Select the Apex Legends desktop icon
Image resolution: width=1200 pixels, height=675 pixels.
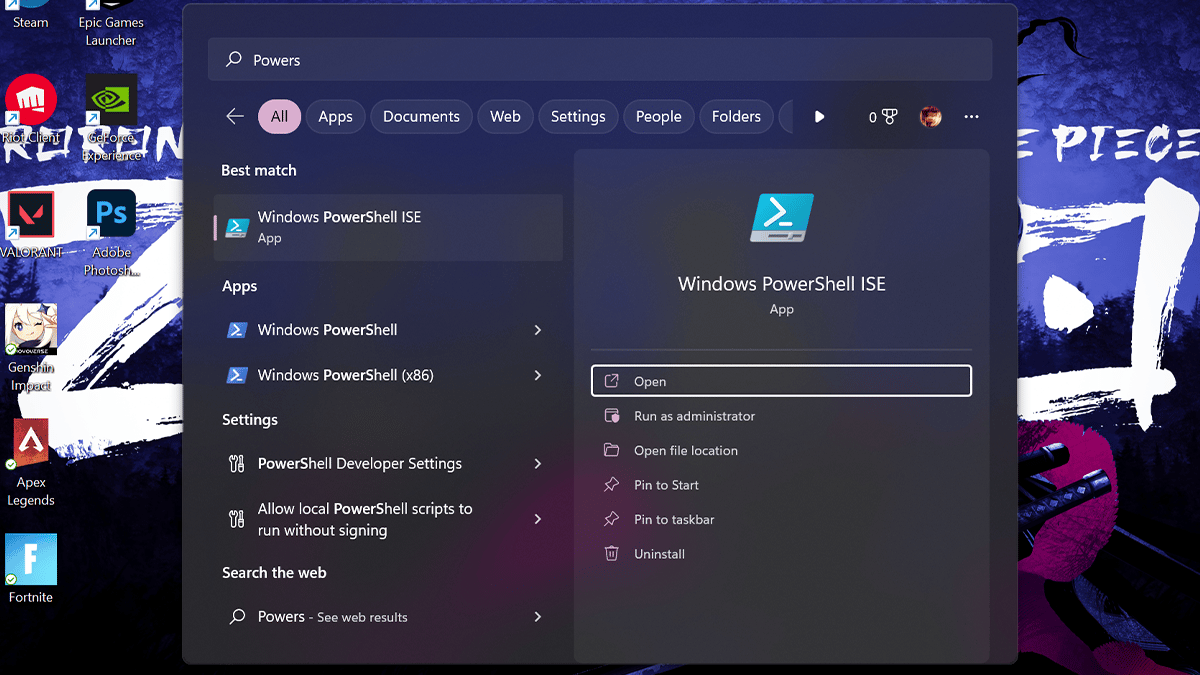(x=31, y=445)
